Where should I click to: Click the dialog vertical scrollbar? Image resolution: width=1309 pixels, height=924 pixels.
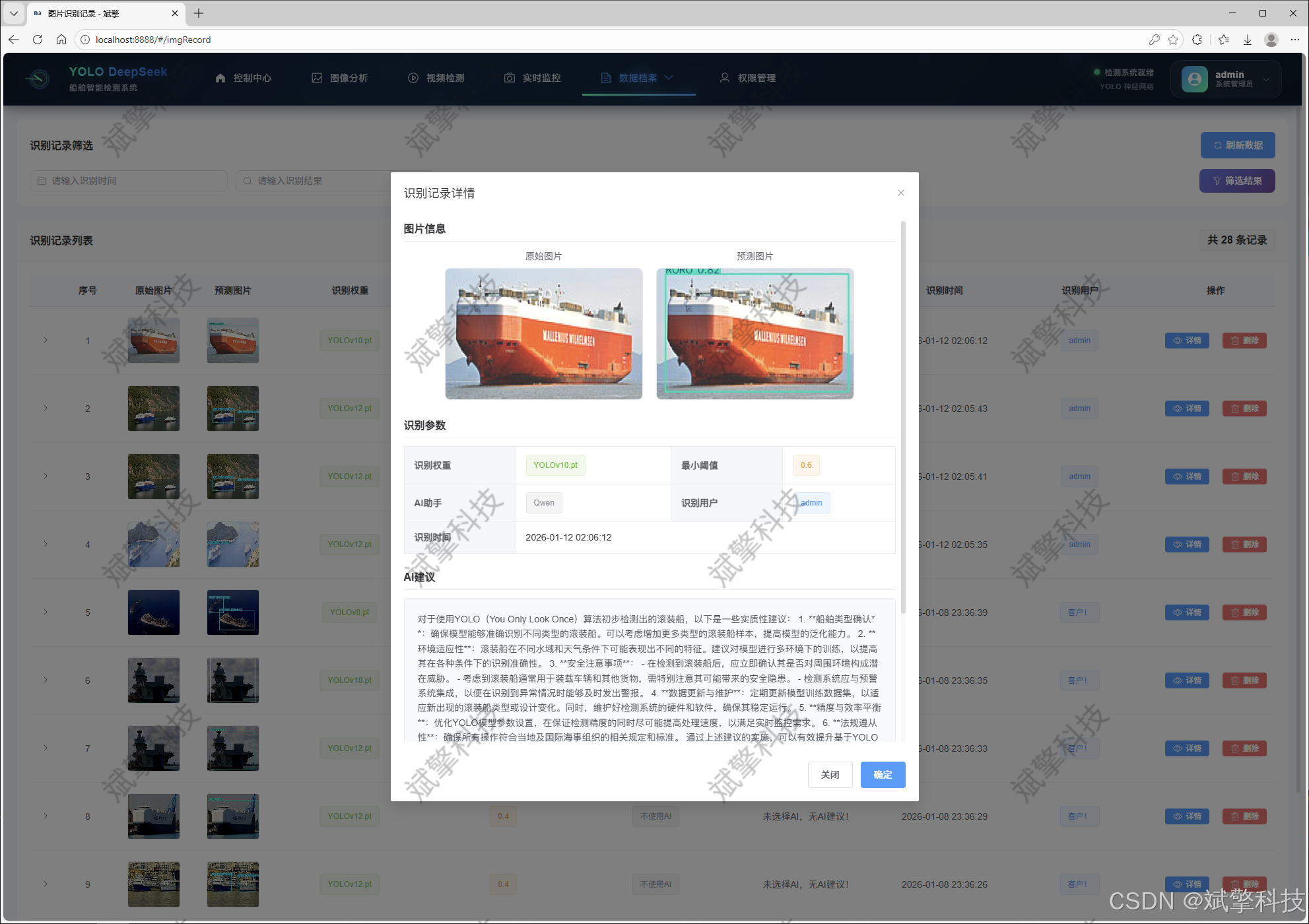point(902,416)
